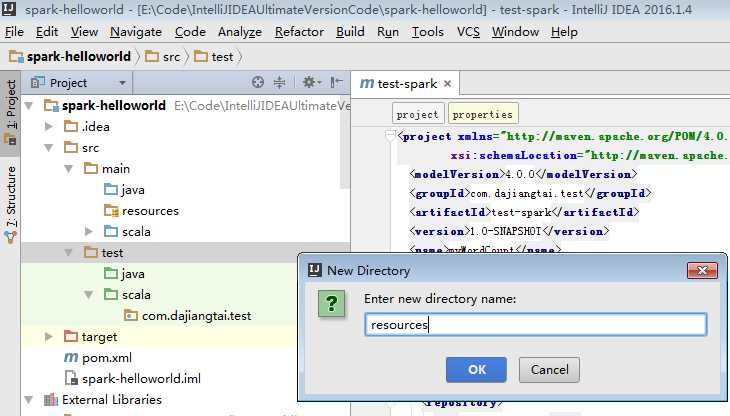The image size is (730, 416).
Task: Open the Tools menu
Action: (427, 32)
